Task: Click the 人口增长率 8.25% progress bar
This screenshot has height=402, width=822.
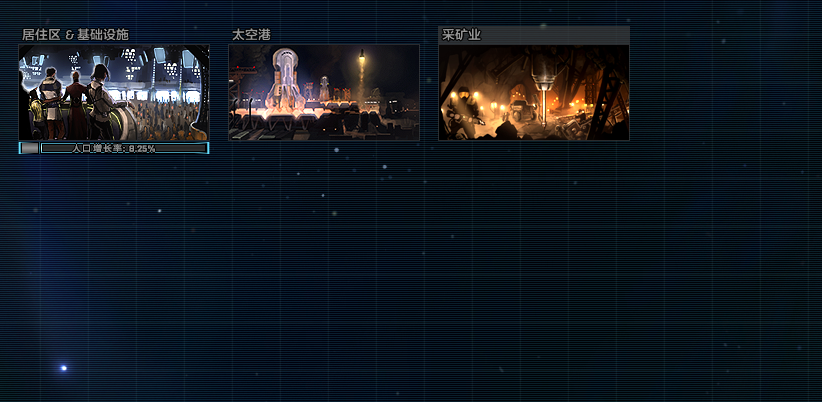Action: (x=124, y=148)
